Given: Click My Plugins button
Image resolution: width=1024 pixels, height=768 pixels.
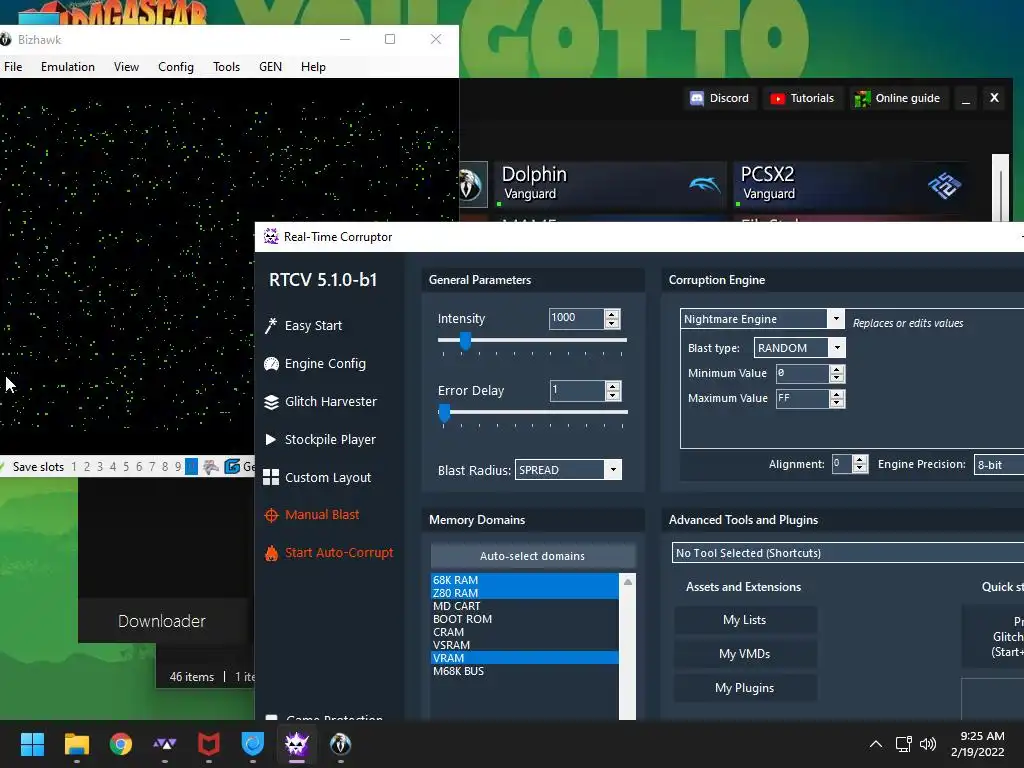Looking at the screenshot, I should coord(744,688).
